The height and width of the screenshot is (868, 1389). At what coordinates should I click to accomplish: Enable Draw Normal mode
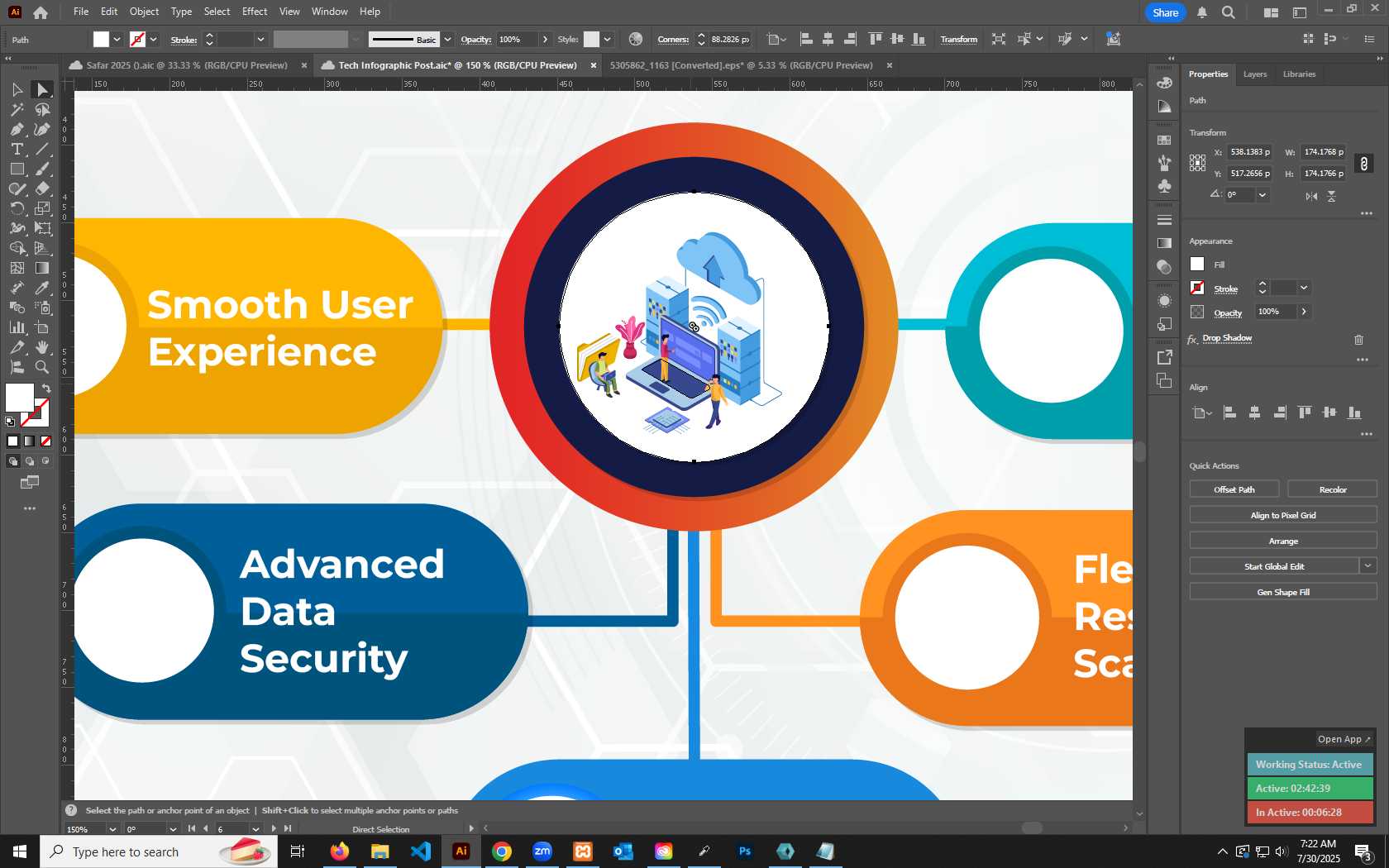(x=12, y=461)
